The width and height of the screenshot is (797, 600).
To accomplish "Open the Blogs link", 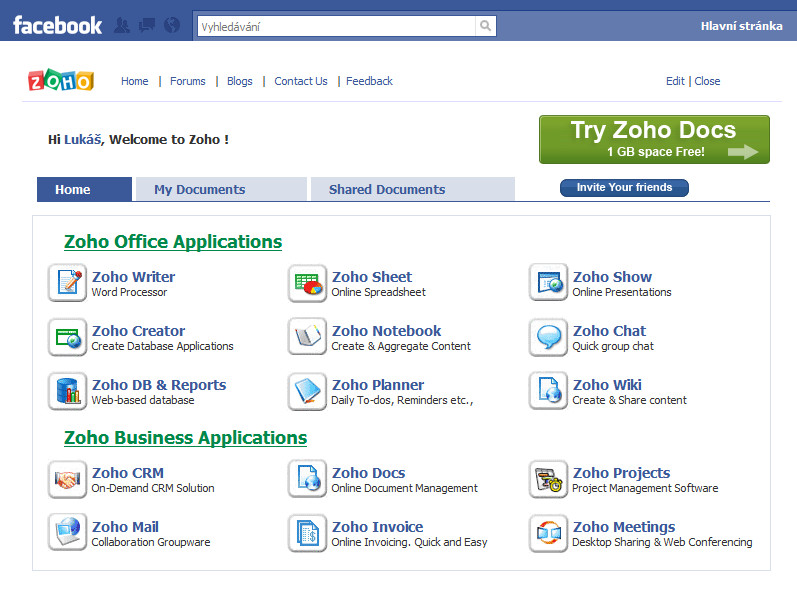I will click(239, 81).
